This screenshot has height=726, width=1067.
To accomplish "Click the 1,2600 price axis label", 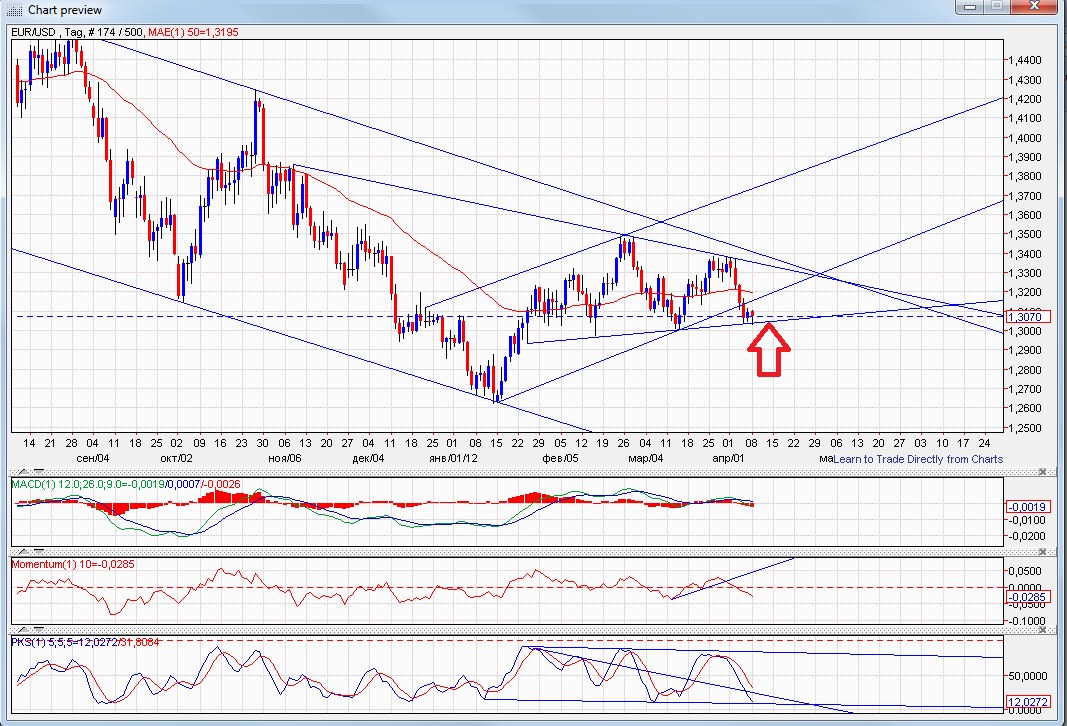I will pos(1025,408).
